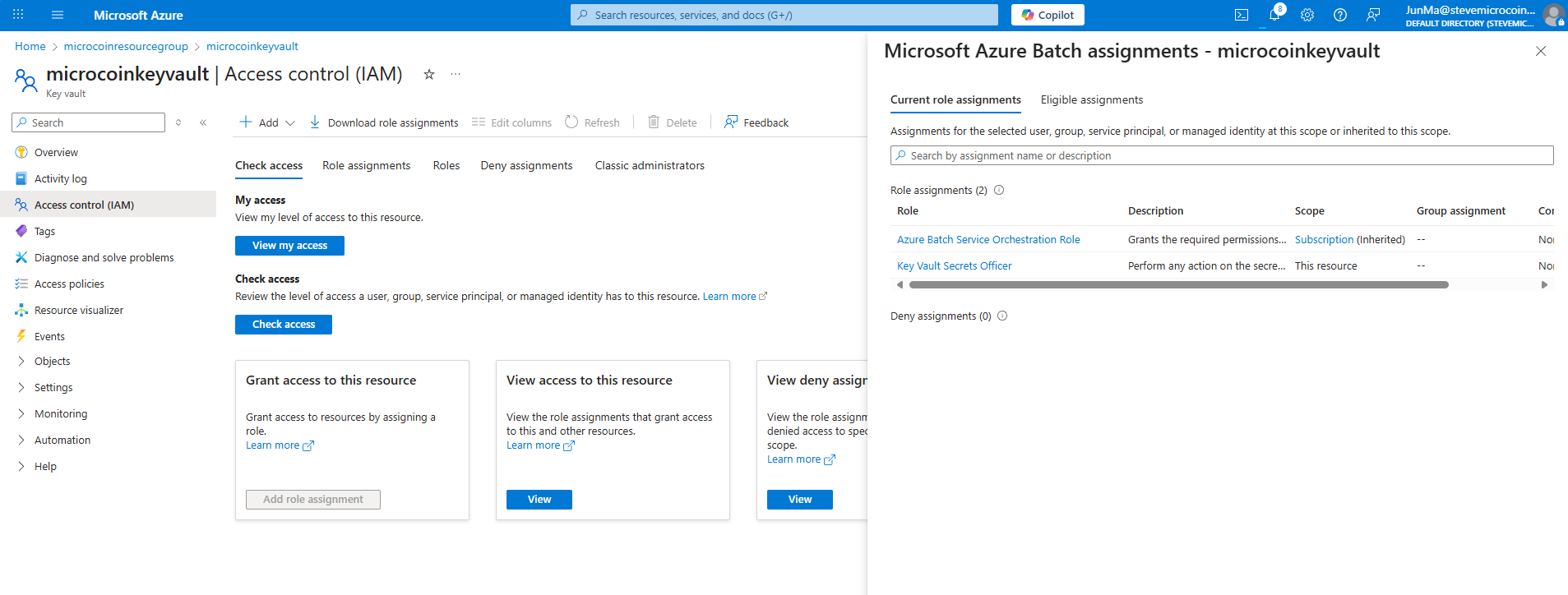Go to microcoinresourcegroup breadcrumb
This screenshot has height=595, width=1568.
click(x=126, y=46)
